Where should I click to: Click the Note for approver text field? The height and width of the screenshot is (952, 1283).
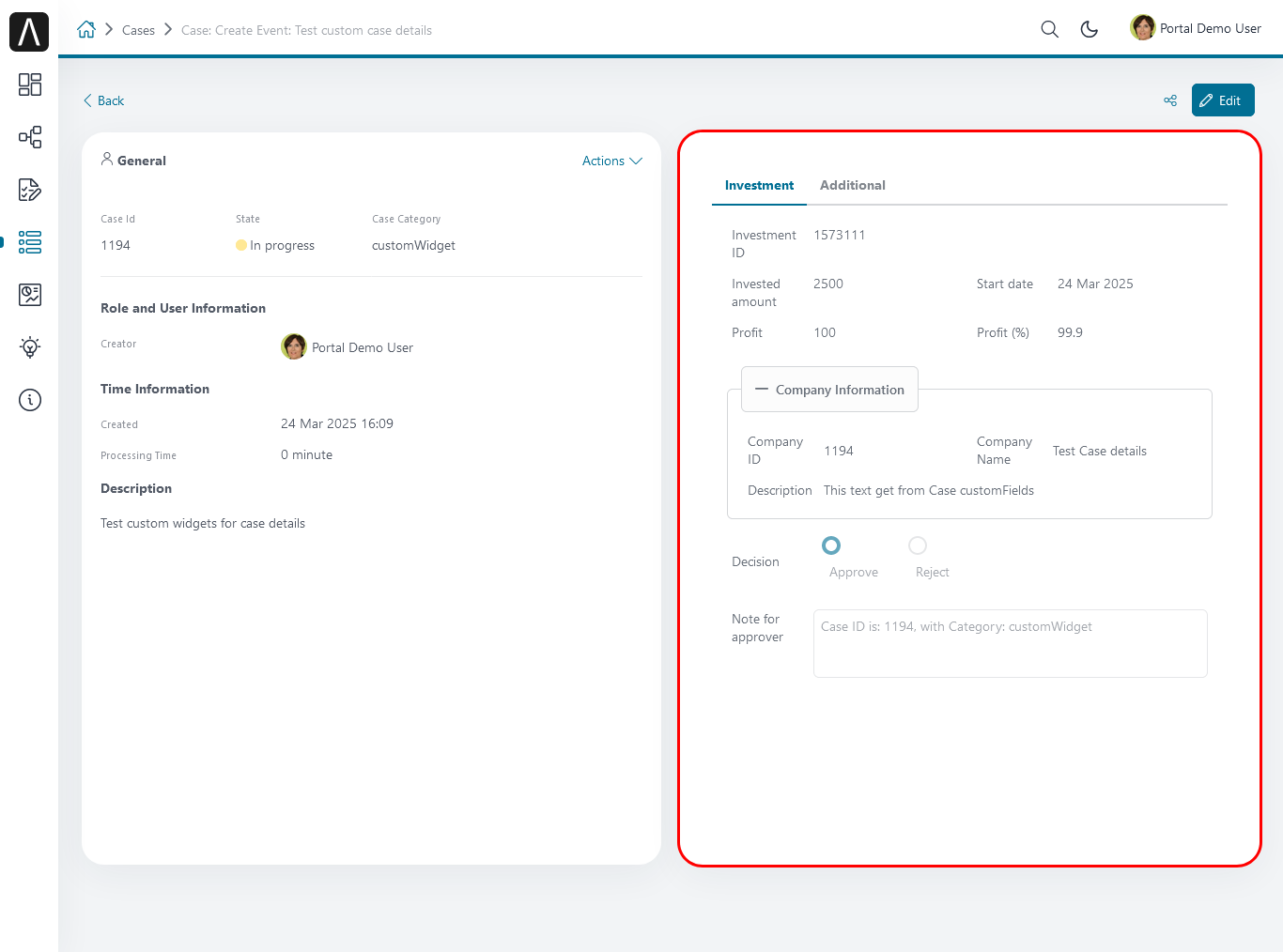point(1010,644)
